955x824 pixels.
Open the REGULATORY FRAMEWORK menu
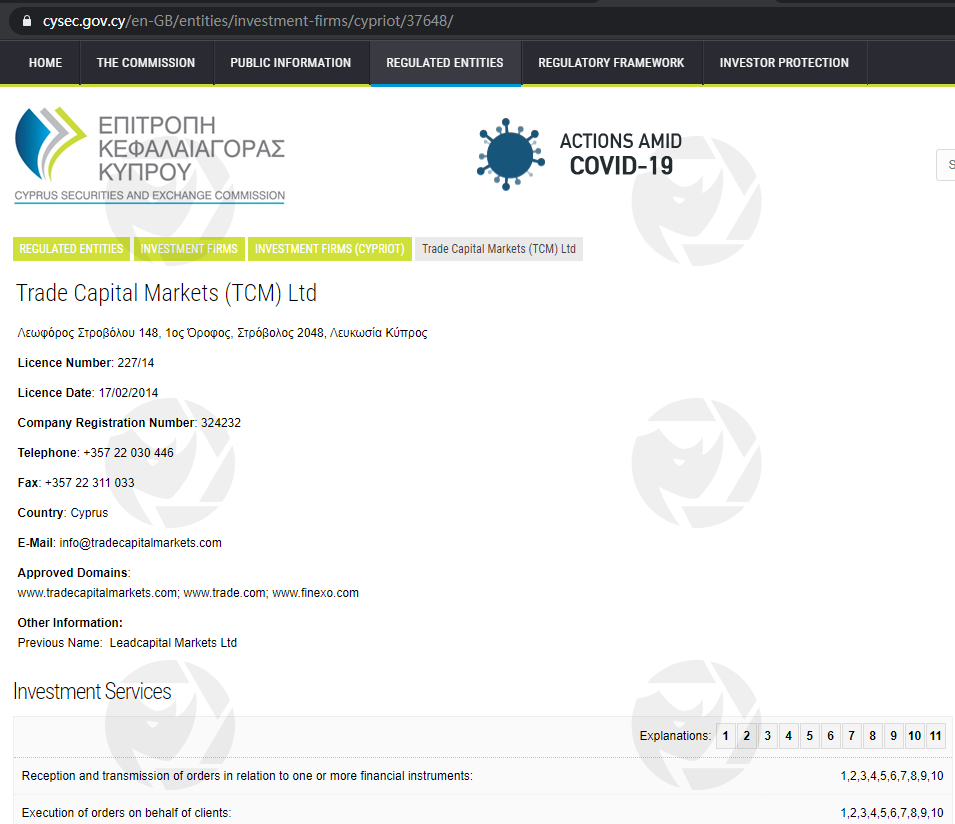(611, 63)
